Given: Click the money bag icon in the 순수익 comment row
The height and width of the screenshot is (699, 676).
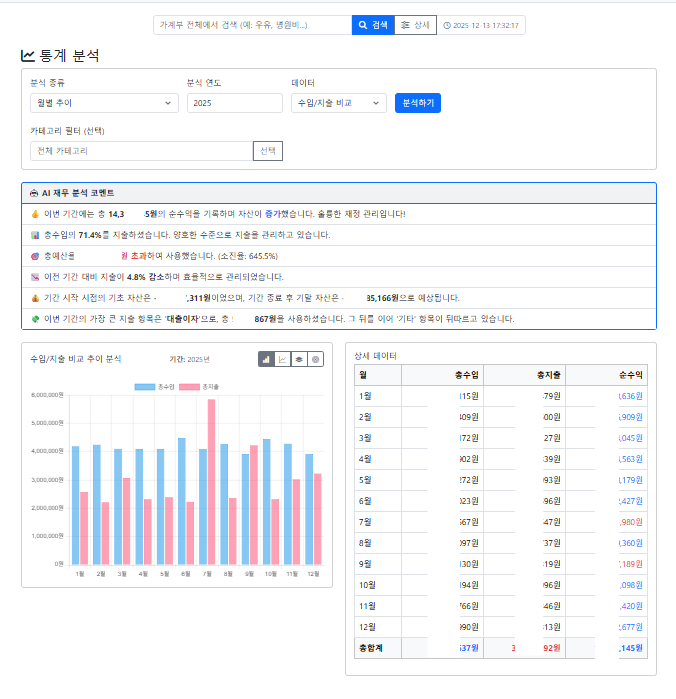Looking at the screenshot, I should [x=35, y=214].
